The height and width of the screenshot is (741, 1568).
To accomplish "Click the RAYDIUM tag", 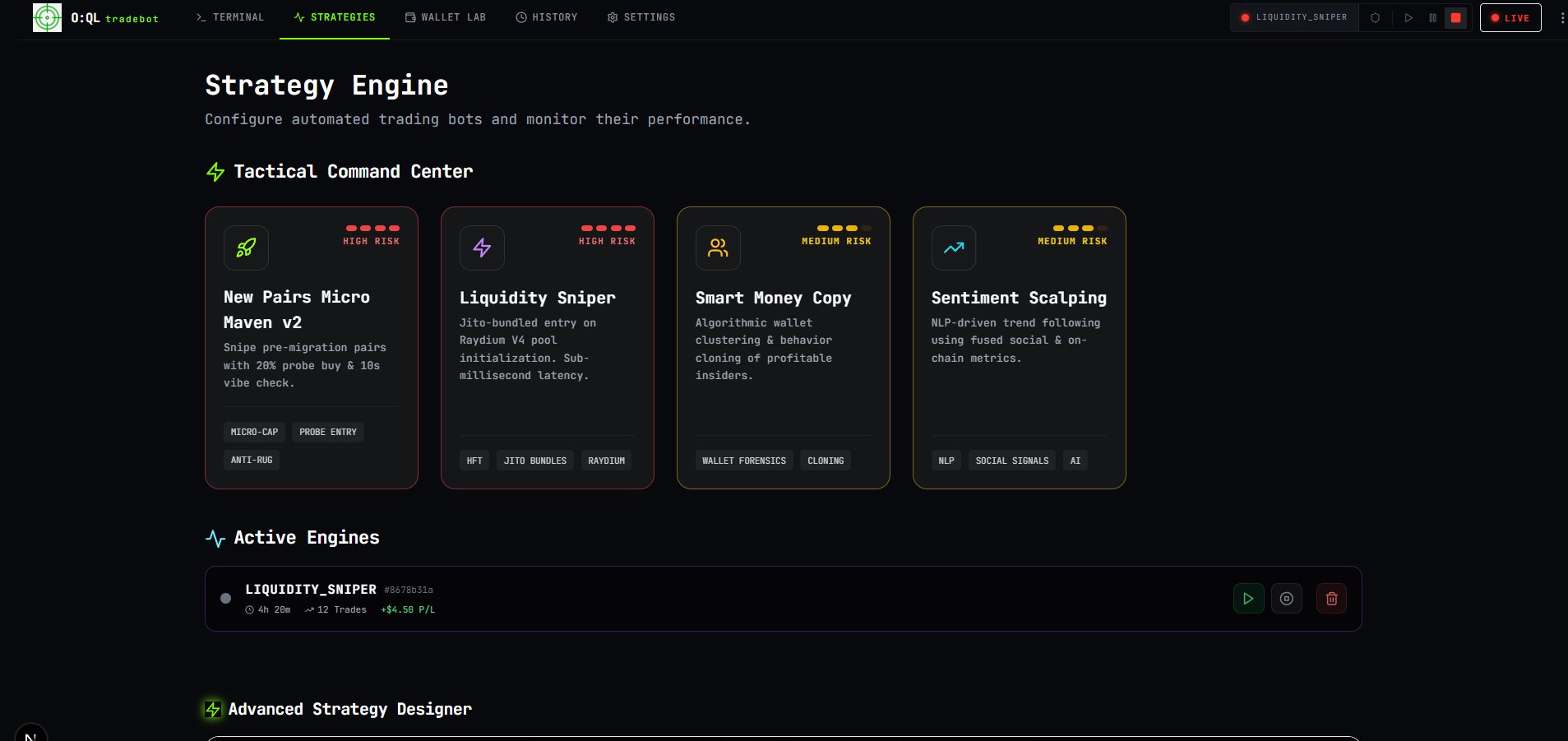I will (x=606, y=461).
